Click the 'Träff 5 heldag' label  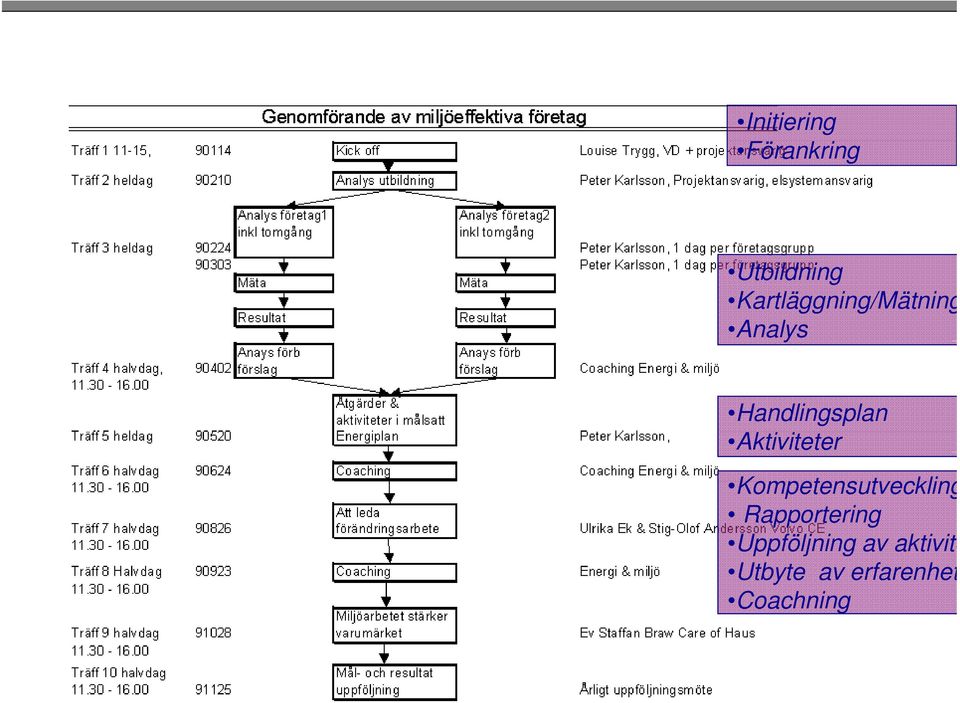[x=111, y=436]
